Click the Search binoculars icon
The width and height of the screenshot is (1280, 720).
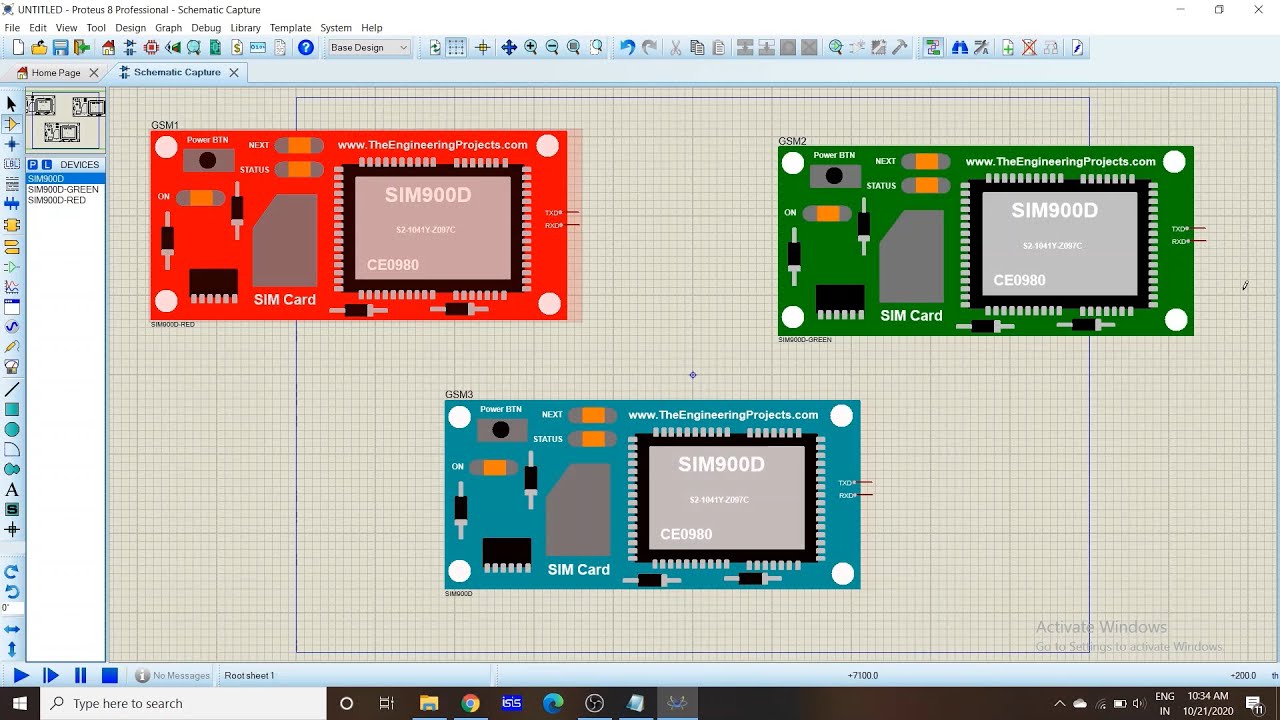pyautogui.click(x=960, y=48)
